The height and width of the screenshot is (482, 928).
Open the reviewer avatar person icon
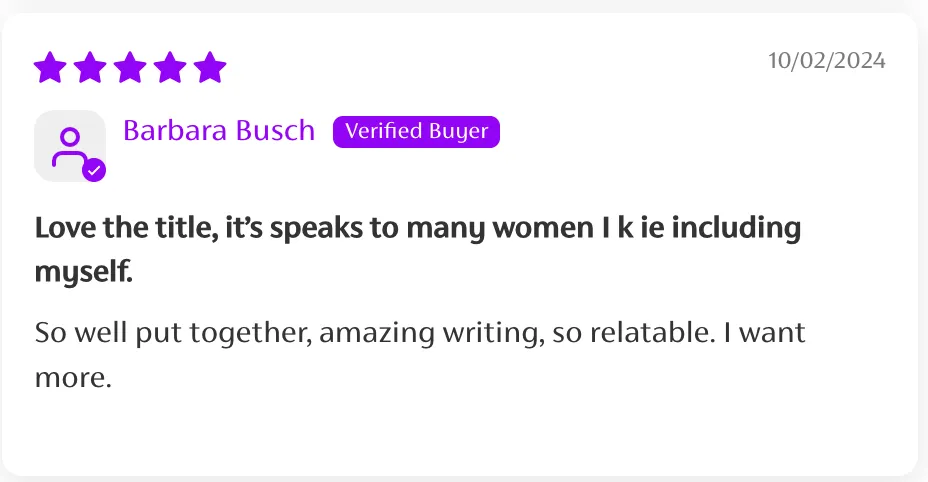coord(69,146)
